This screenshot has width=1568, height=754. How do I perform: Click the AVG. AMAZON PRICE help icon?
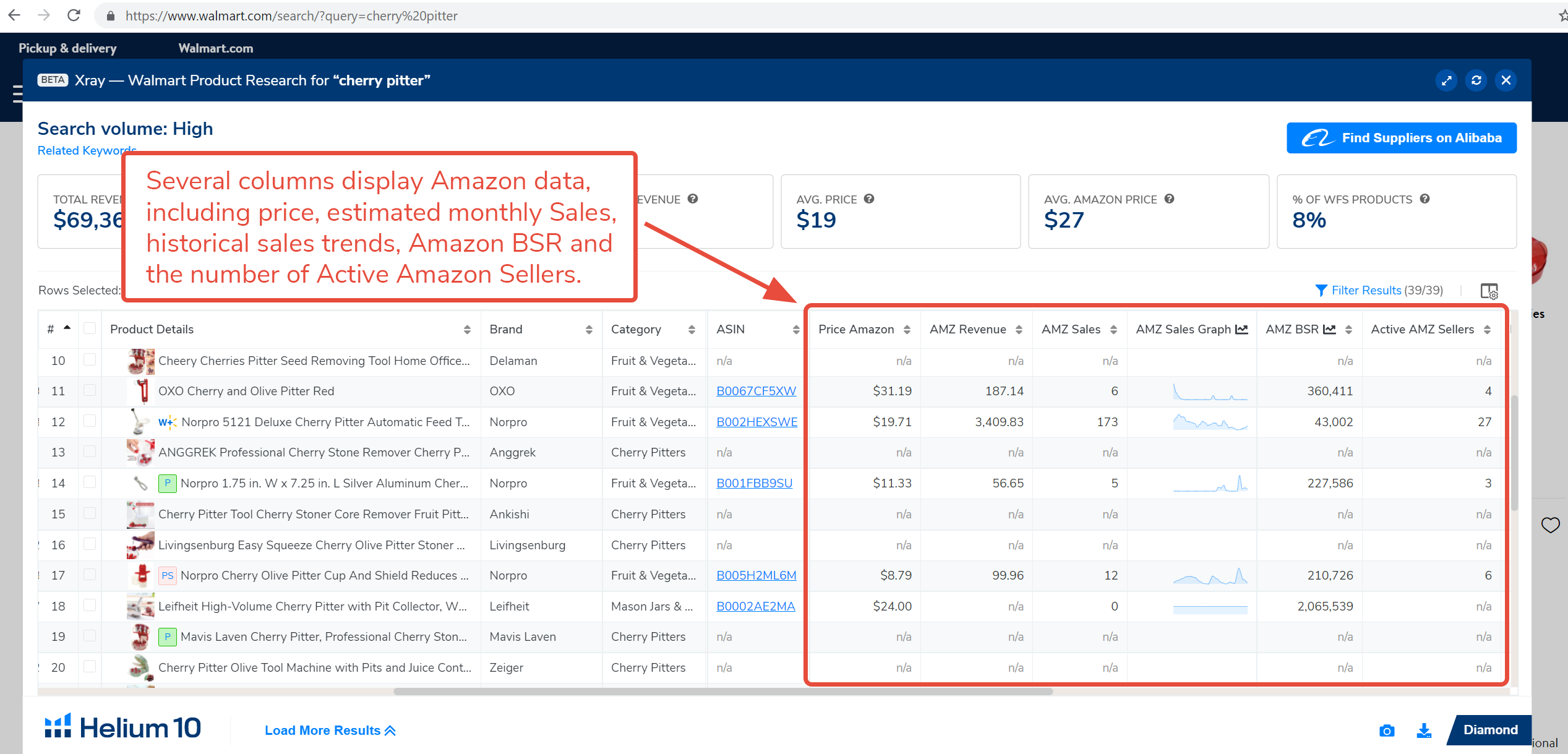[1169, 199]
